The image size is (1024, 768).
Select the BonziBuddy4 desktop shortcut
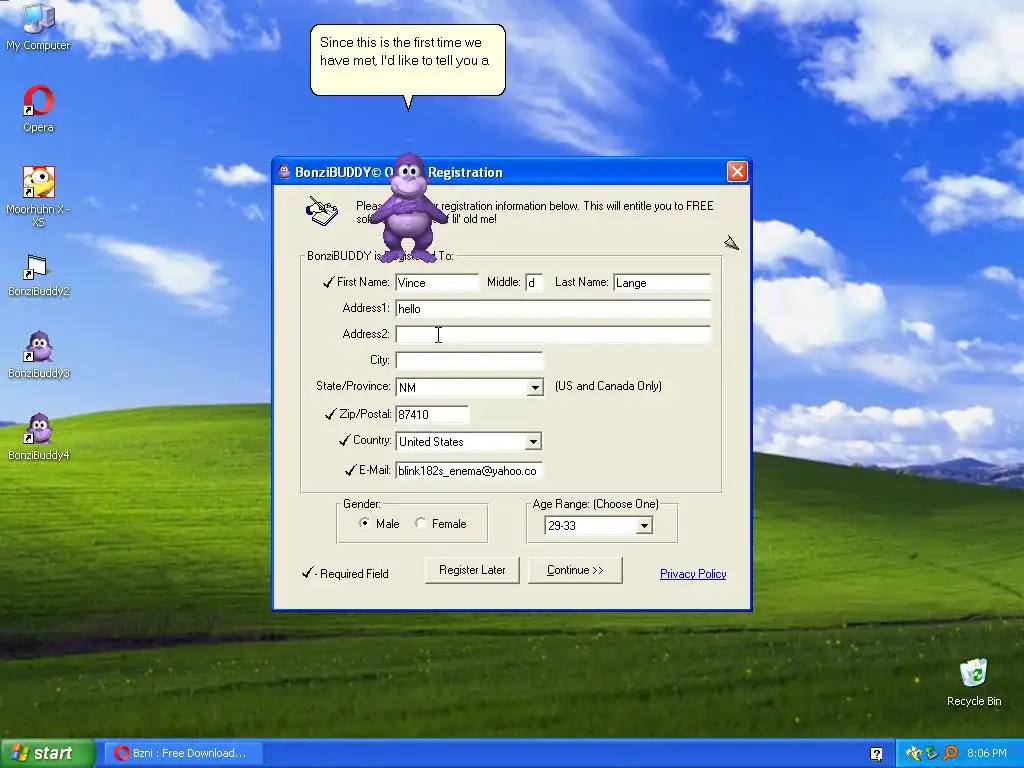click(x=38, y=436)
